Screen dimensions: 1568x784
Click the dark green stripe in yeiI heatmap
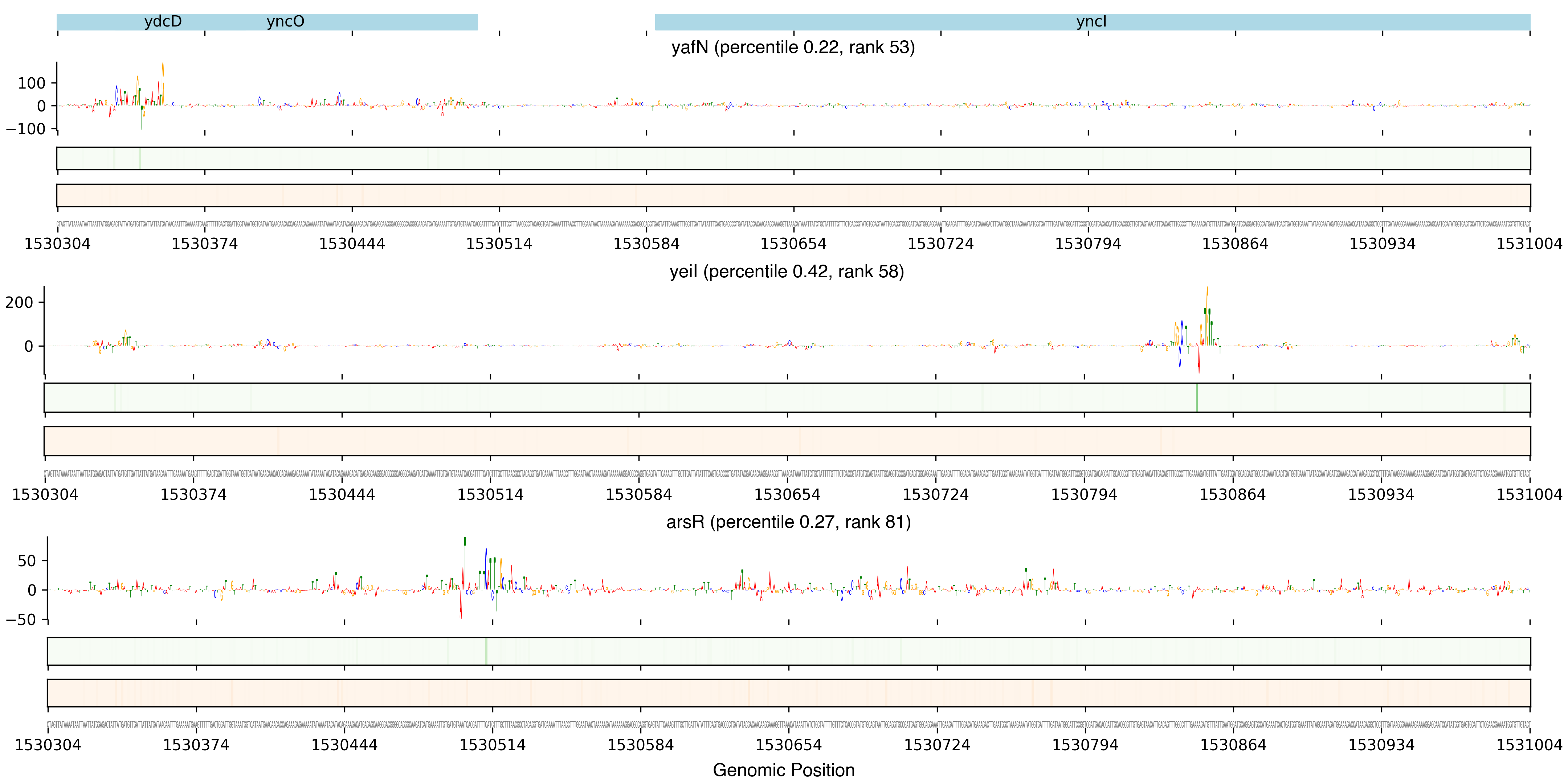tap(1197, 397)
